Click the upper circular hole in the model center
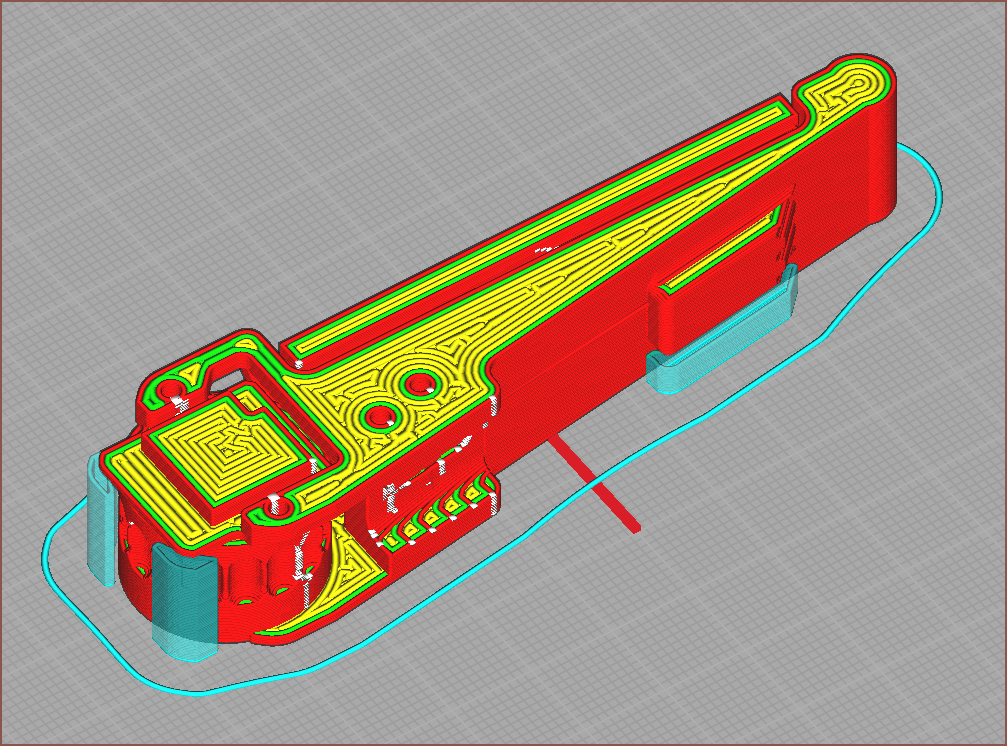This screenshot has width=1007, height=746. click(x=418, y=383)
